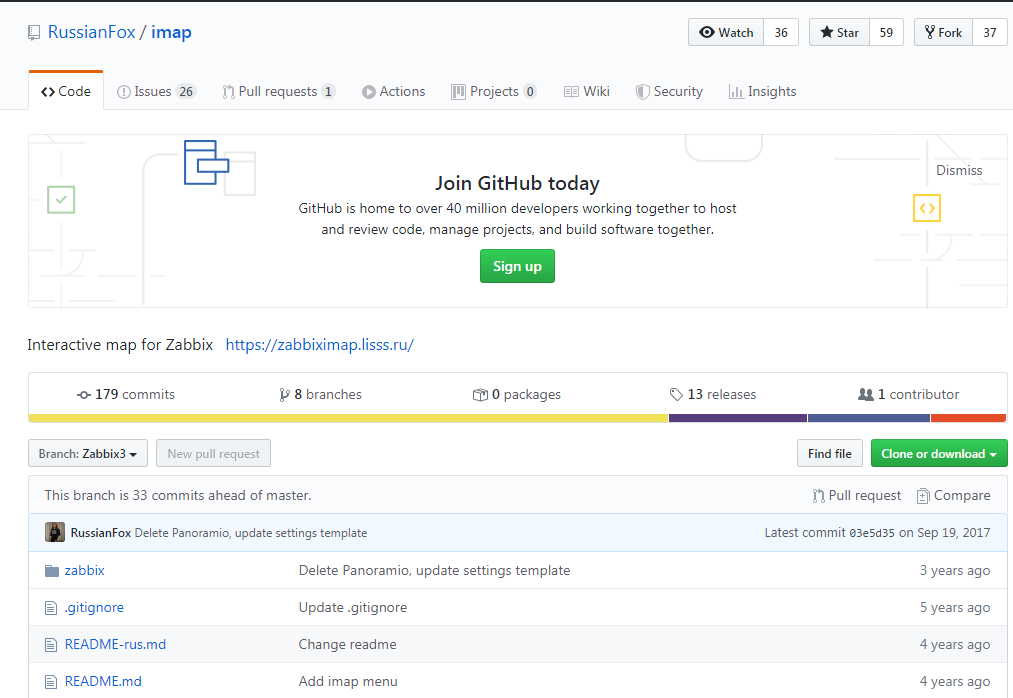Open the Security tab
1013x698 pixels.
pos(669,91)
